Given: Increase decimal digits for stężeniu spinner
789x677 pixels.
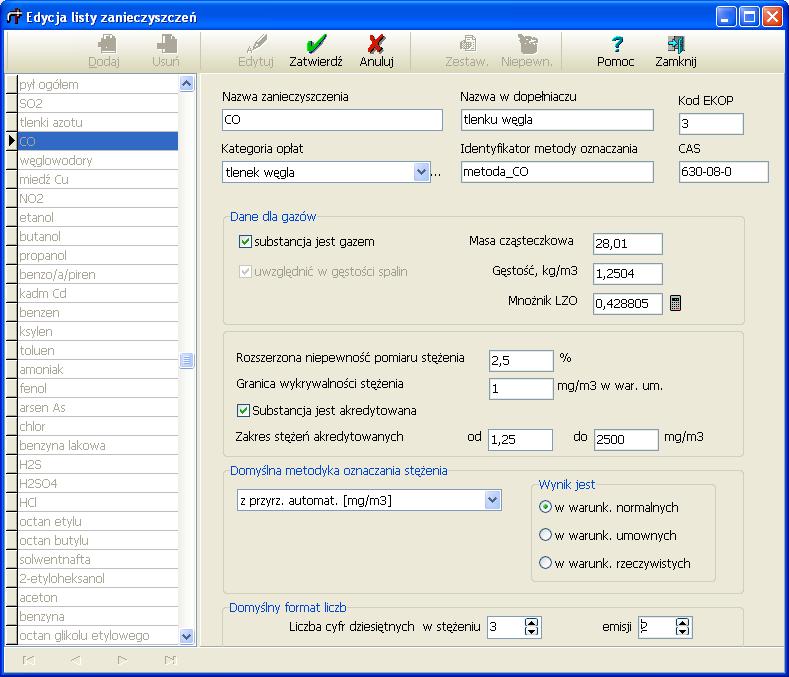Looking at the screenshot, I should [x=531, y=623].
